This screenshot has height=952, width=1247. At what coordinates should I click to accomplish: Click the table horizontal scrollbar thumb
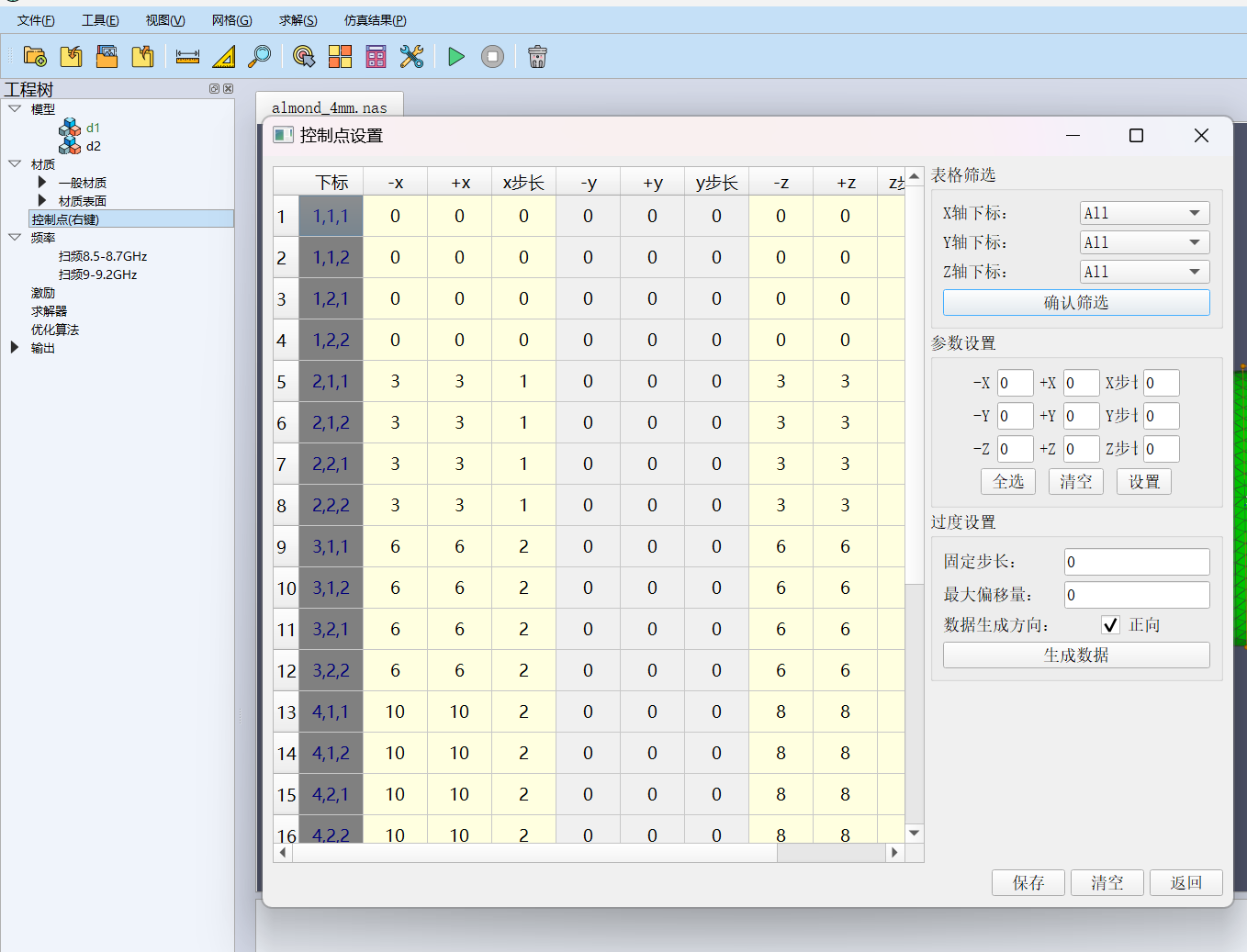click(534, 853)
